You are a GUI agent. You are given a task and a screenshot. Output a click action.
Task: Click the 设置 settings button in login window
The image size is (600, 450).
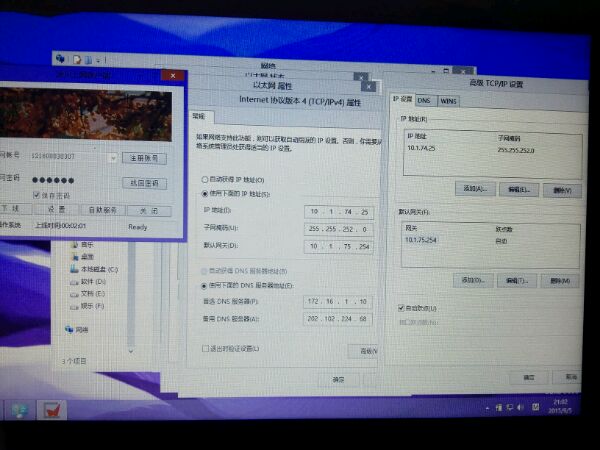click(x=56, y=209)
